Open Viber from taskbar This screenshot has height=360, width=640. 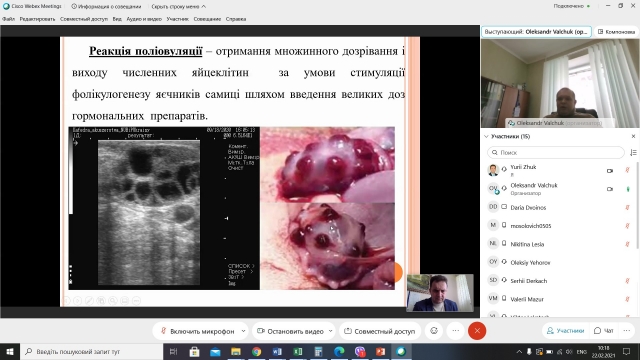pos(360,351)
